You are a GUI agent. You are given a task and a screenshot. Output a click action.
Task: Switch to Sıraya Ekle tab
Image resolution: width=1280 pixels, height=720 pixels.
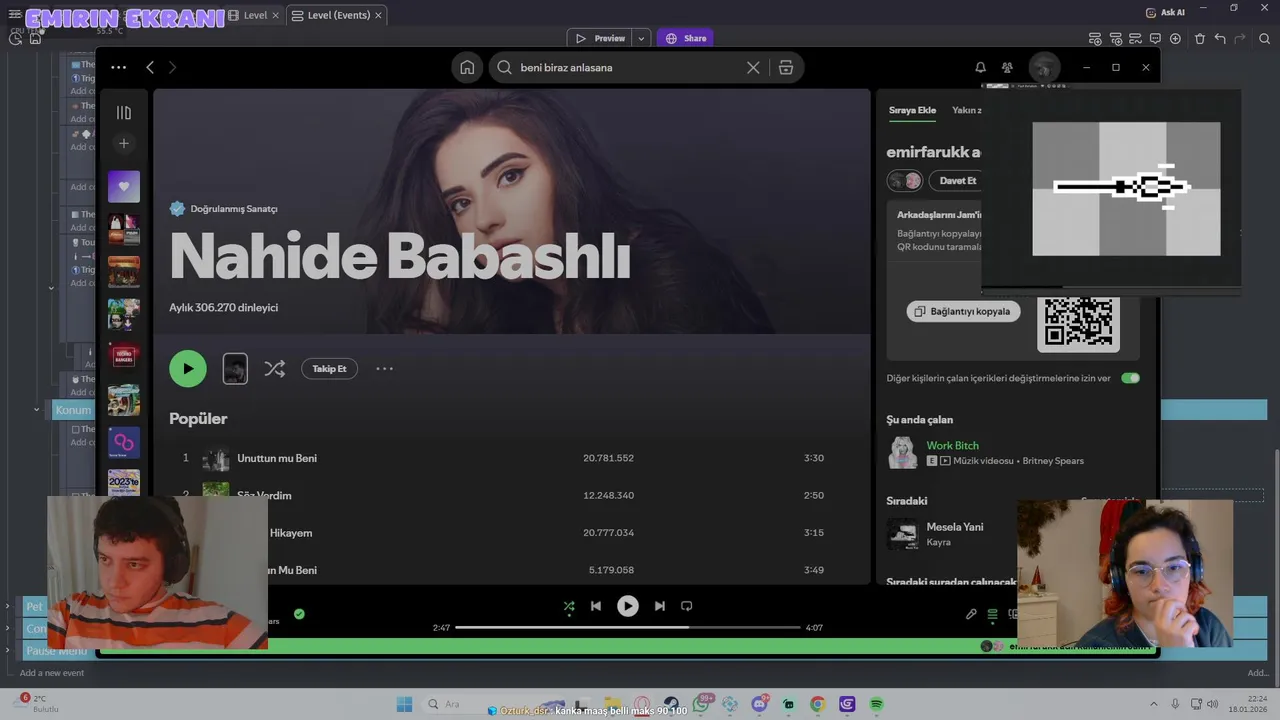pos(912,110)
